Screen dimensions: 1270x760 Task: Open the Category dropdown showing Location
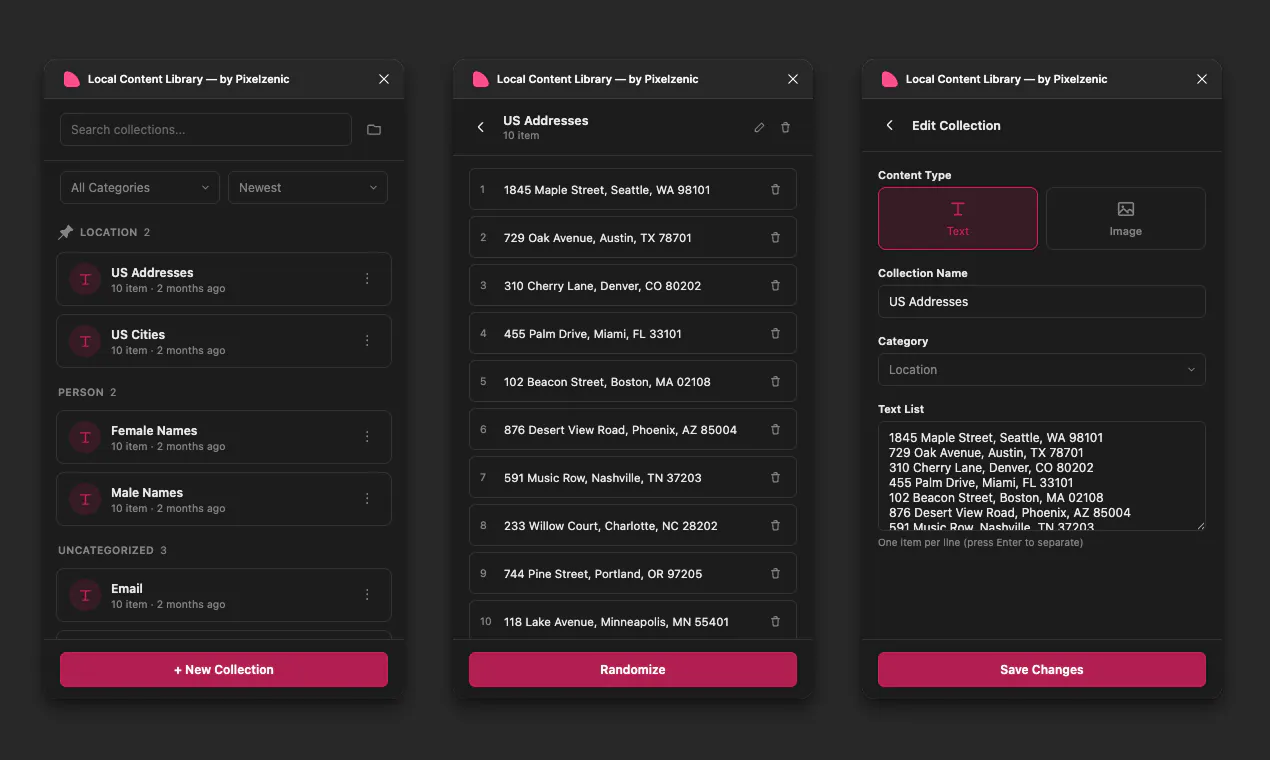point(1042,370)
